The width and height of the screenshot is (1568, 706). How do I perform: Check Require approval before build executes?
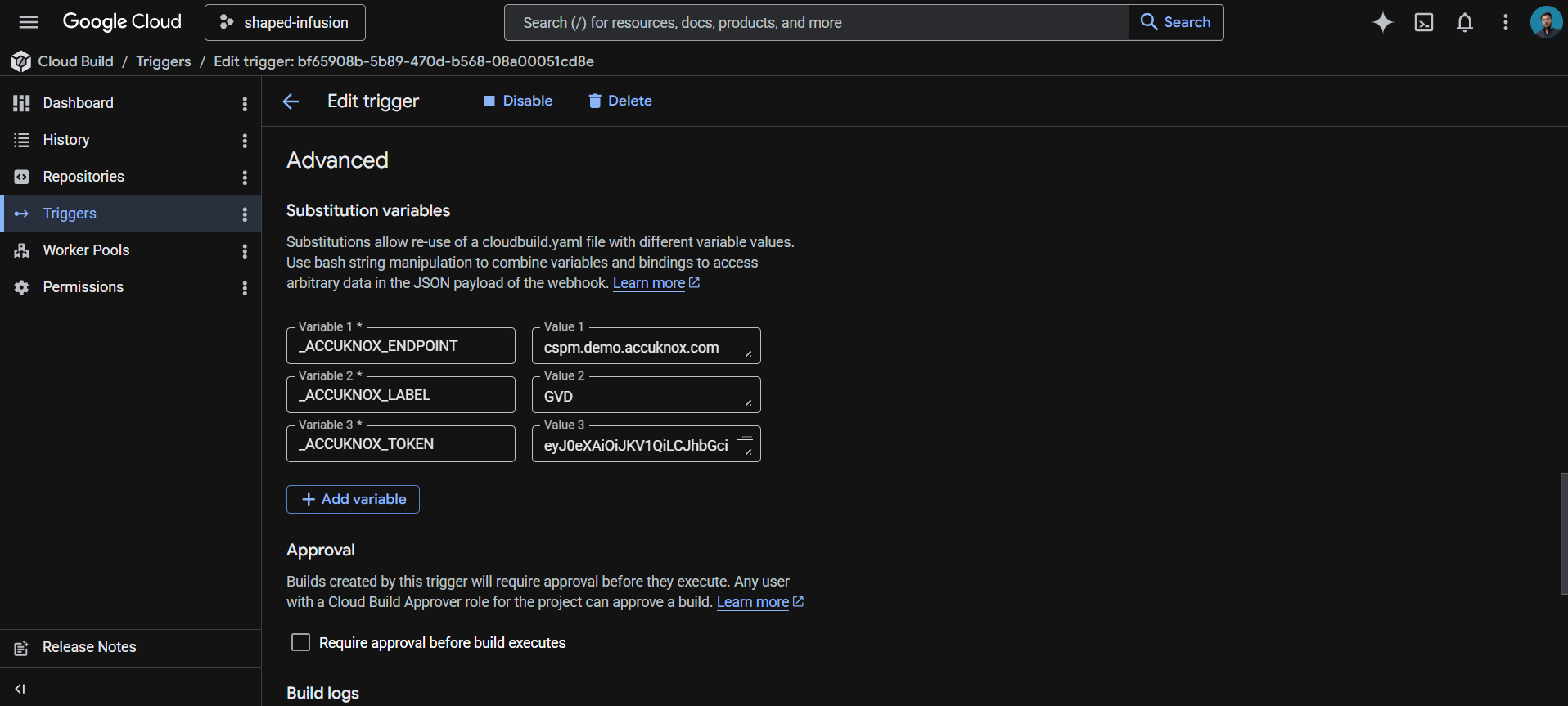coord(301,643)
